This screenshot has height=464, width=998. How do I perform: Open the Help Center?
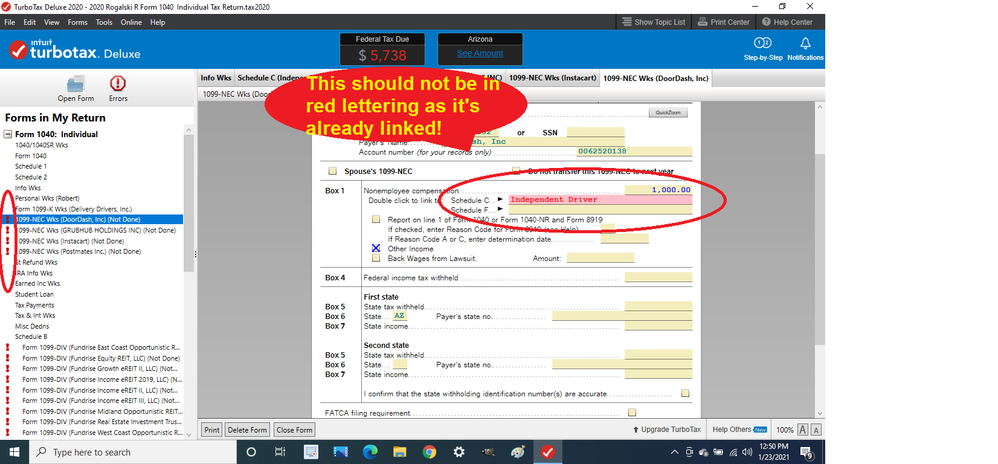pos(786,22)
